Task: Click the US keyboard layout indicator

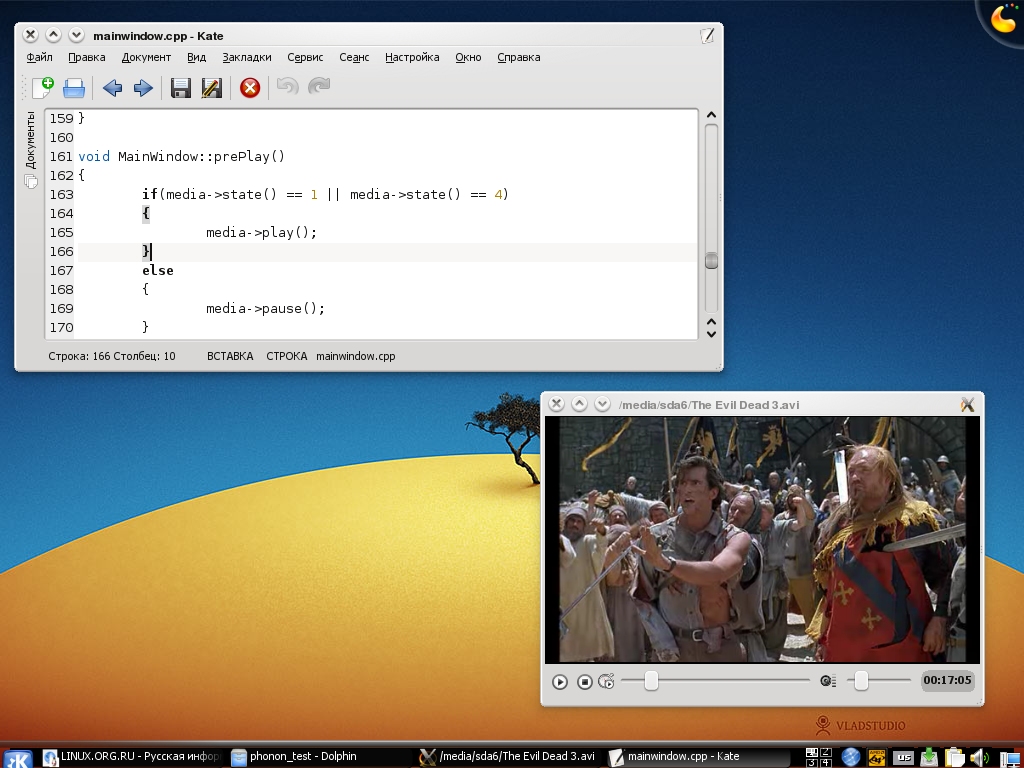Action: click(904, 758)
